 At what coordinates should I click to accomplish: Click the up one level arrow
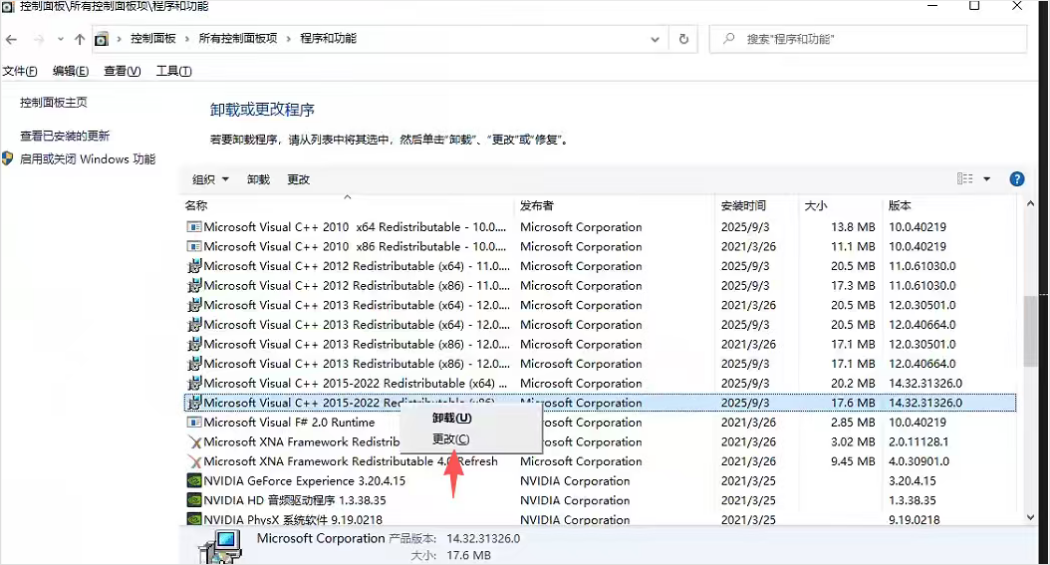(80, 39)
